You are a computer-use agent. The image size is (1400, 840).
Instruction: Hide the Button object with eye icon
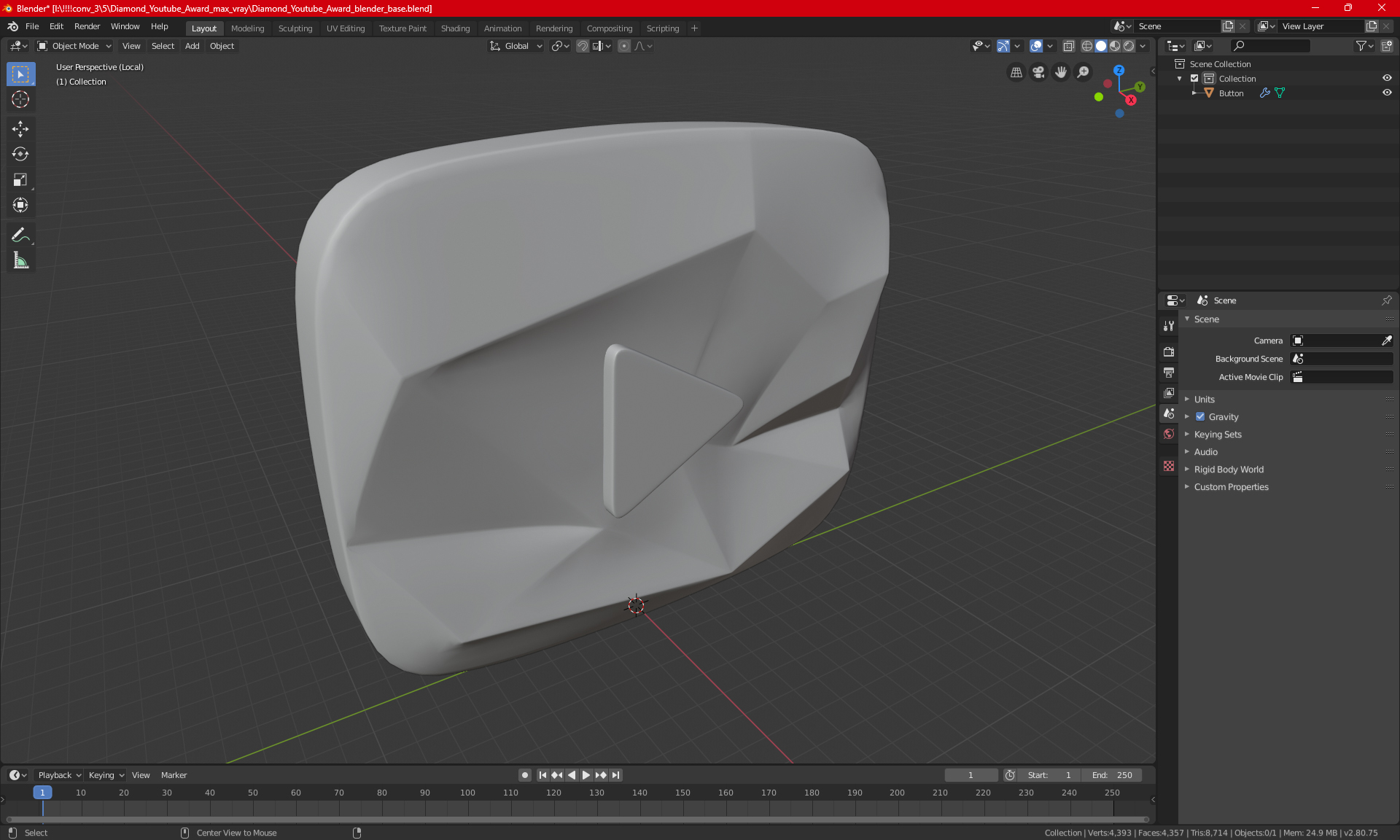coord(1387,93)
